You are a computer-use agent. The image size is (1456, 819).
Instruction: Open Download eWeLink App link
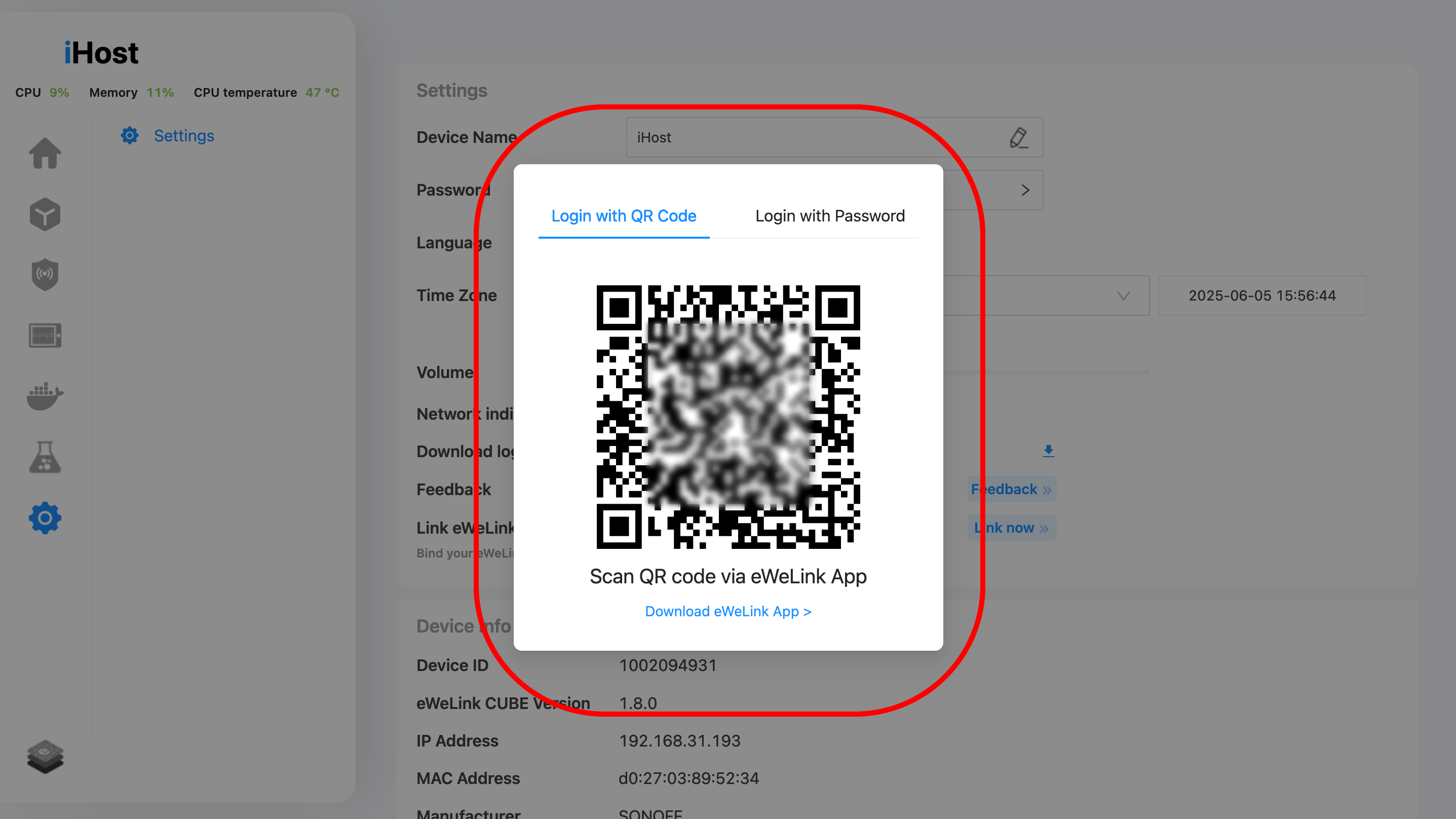(x=728, y=611)
